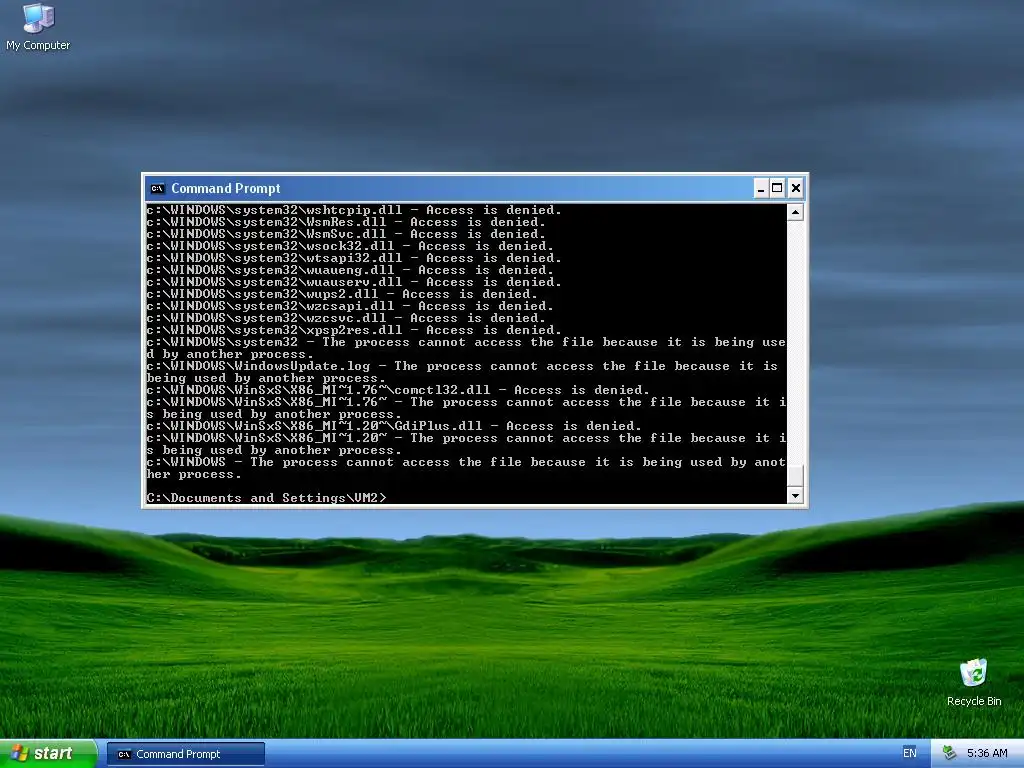Click the C:\Documents and Settings\VM2> prompt
1024x768 pixels.
(266, 498)
